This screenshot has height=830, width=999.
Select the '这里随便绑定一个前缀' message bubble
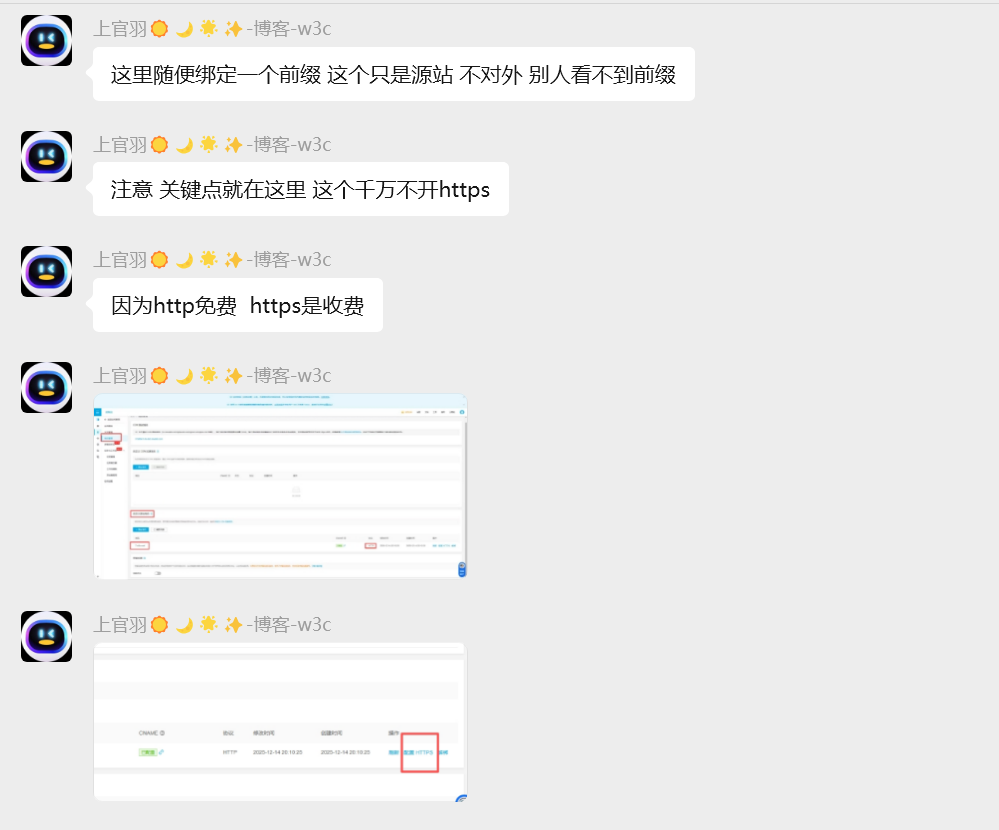tap(393, 75)
